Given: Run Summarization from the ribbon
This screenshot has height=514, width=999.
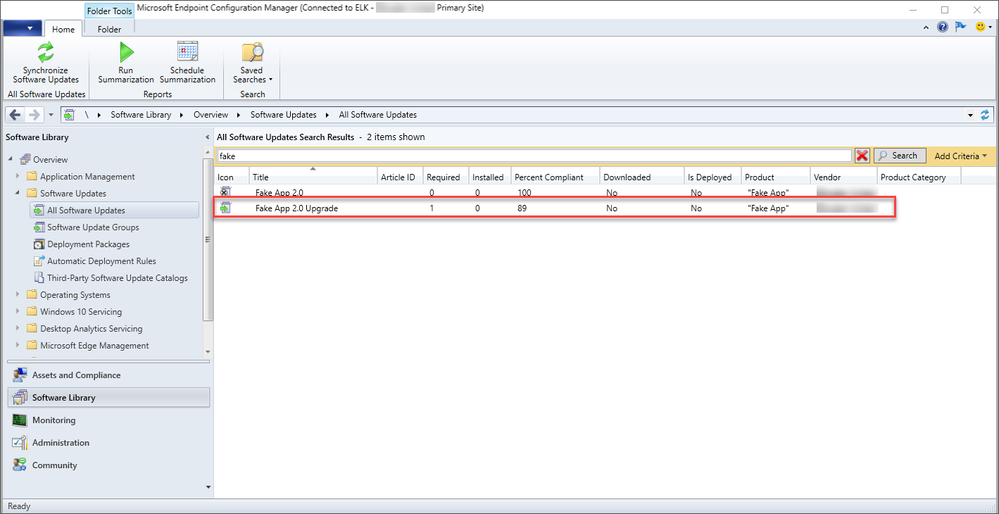Looking at the screenshot, I should click(x=126, y=64).
